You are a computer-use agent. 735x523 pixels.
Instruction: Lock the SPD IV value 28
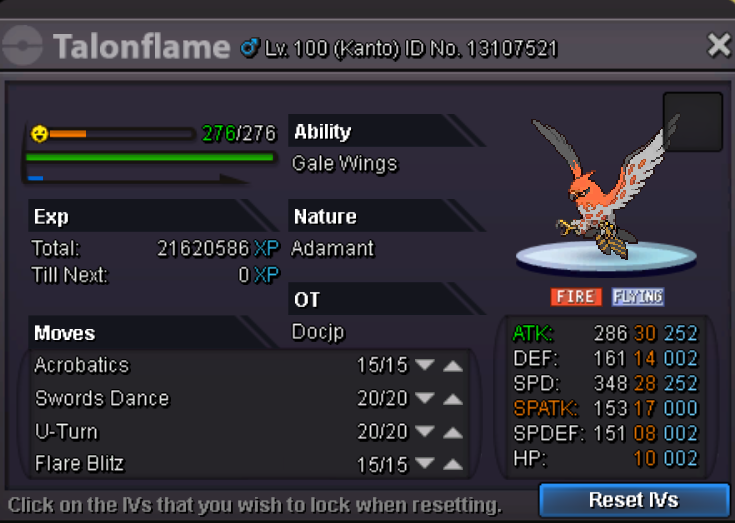point(645,383)
